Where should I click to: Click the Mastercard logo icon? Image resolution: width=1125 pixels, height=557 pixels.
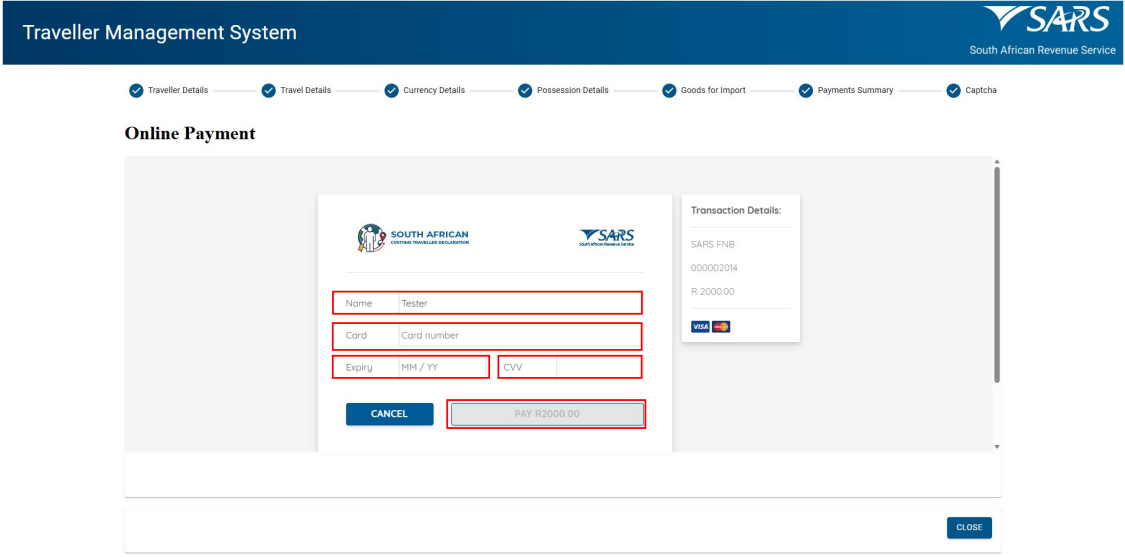721,327
